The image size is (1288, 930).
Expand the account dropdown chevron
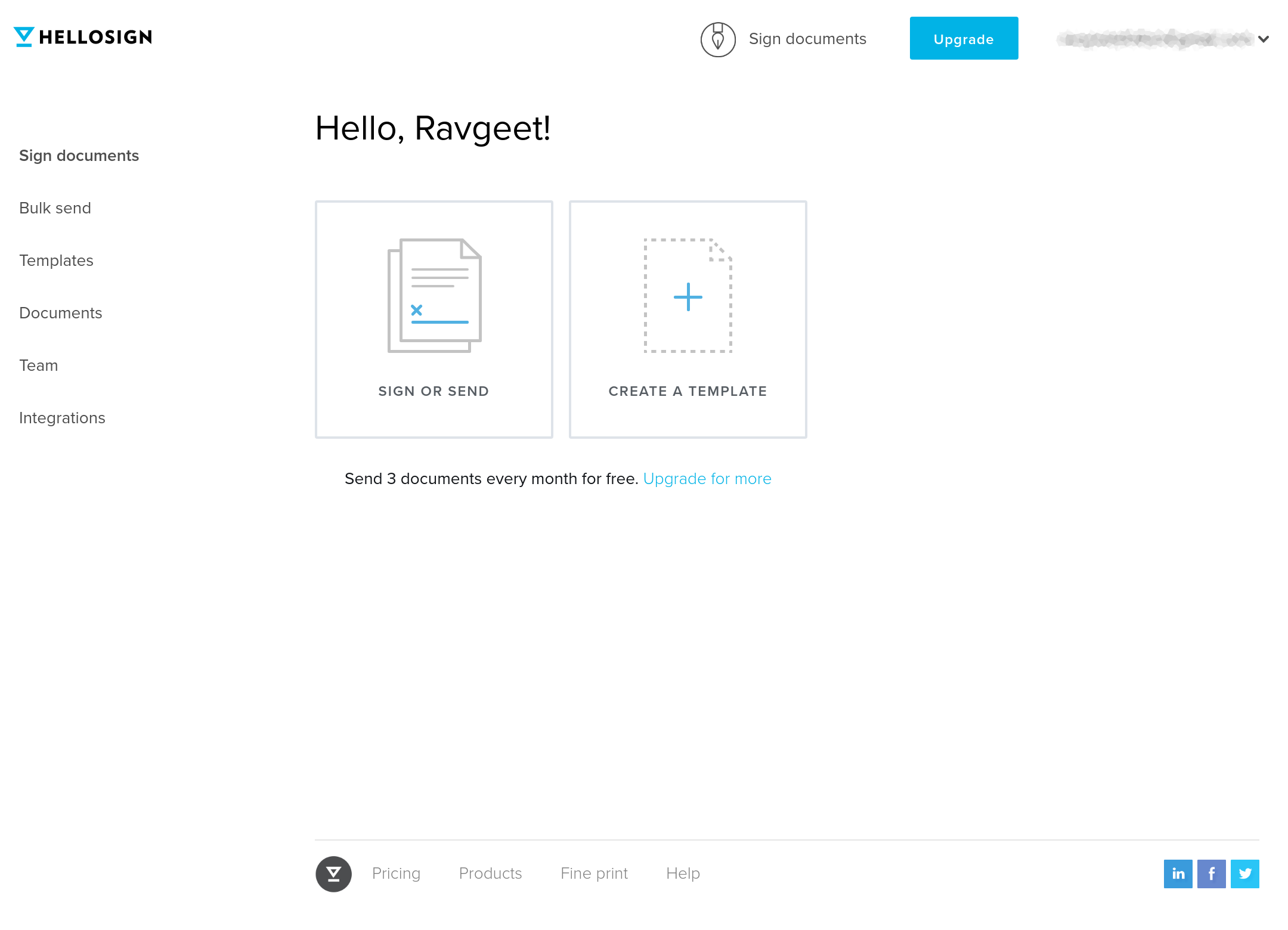(x=1264, y=39)
